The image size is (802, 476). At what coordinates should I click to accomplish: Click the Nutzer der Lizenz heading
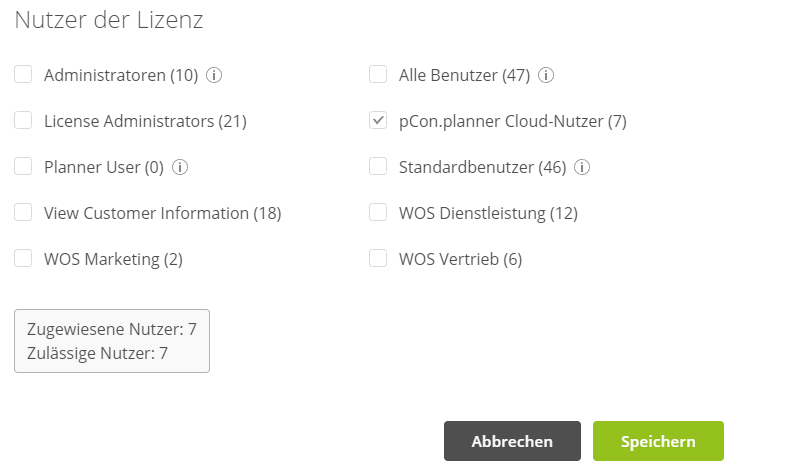tap(108, 20)
